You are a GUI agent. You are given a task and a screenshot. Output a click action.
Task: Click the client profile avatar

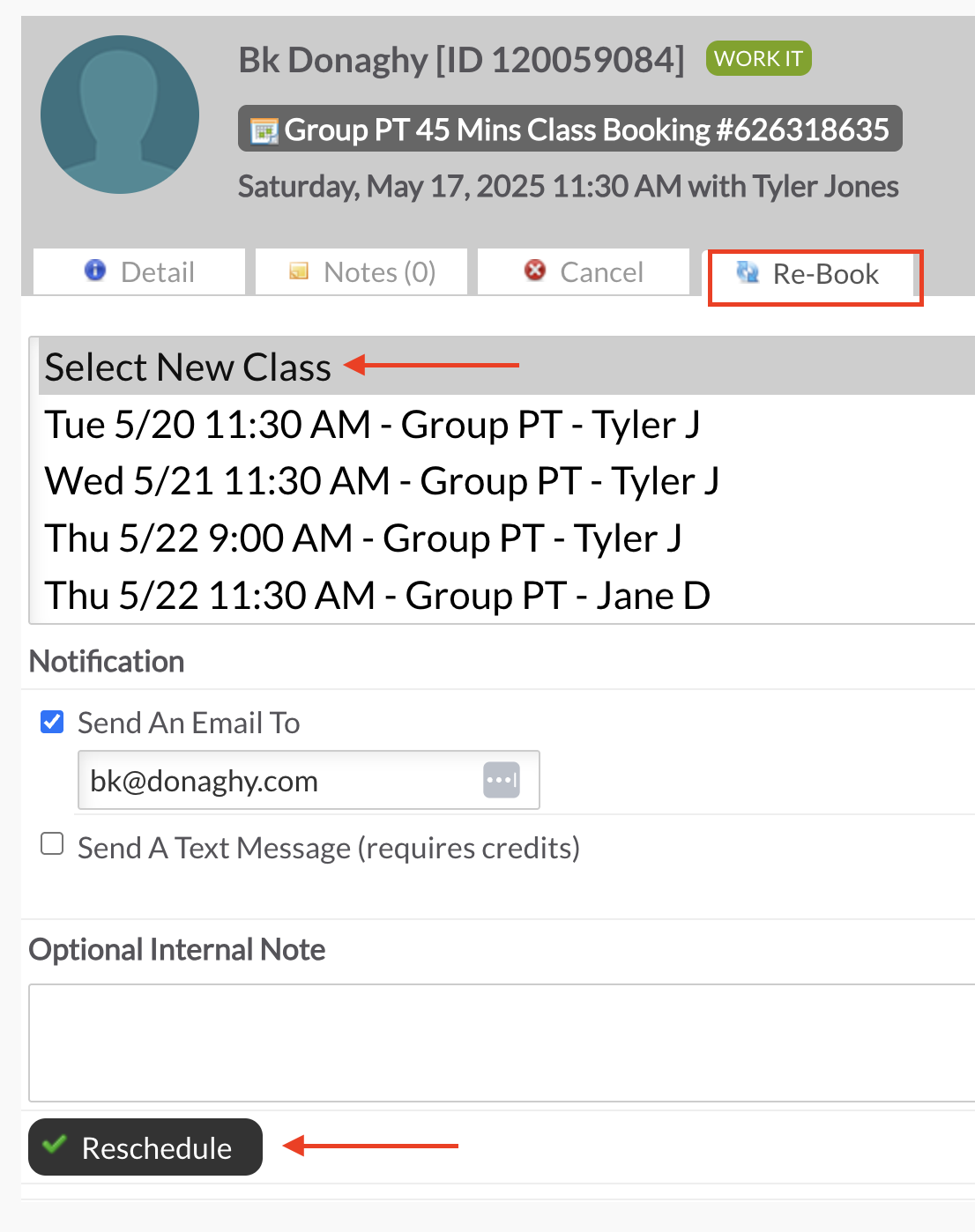(x=120, y=115)
